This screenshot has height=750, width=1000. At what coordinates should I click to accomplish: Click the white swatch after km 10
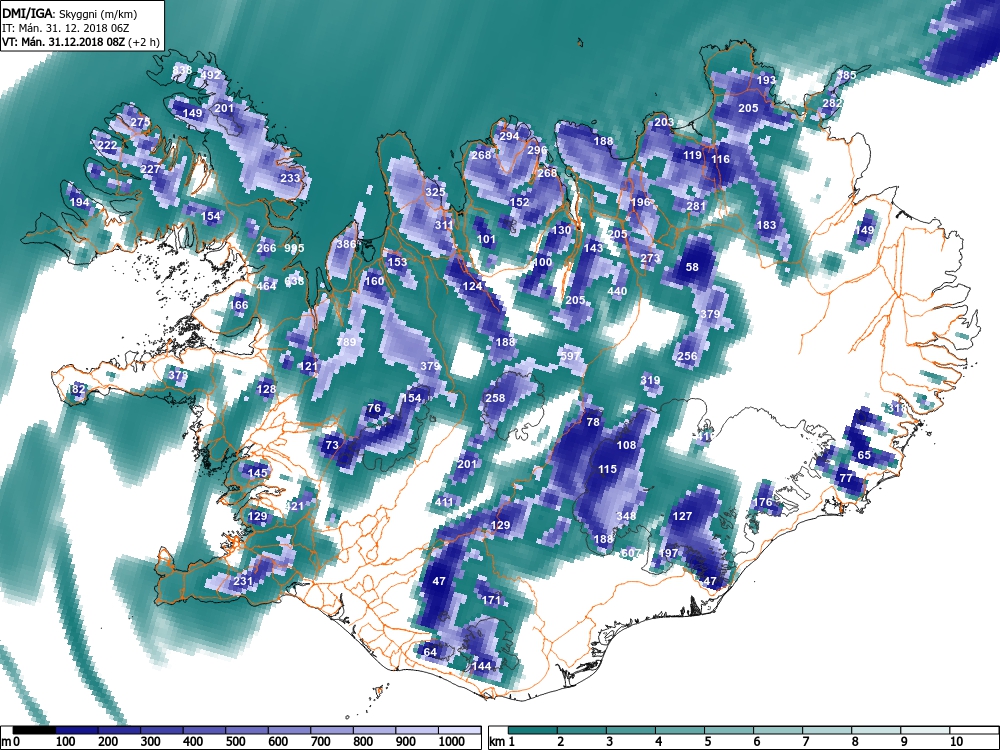[x=973, y=730]
